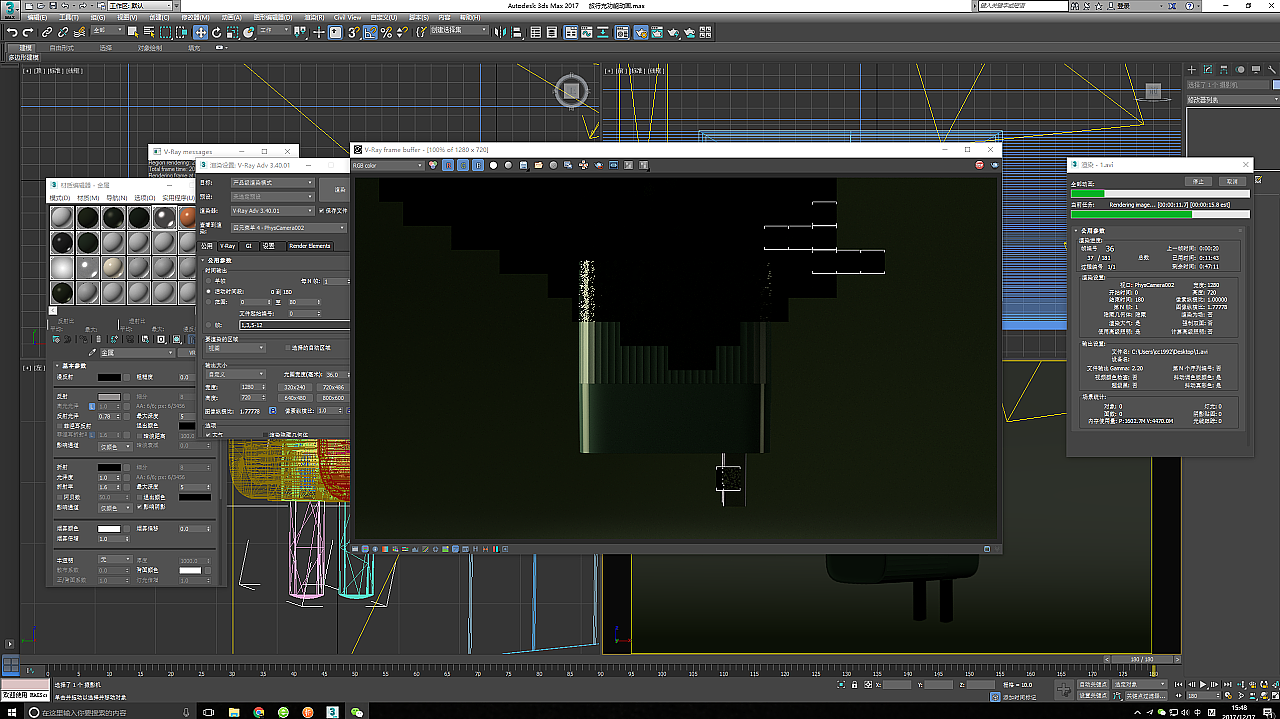Expand the PhysCamera002 view-to-render dropdown
Screen dimensions: 1280x719
pyautogui.click(x=288, y=228)
